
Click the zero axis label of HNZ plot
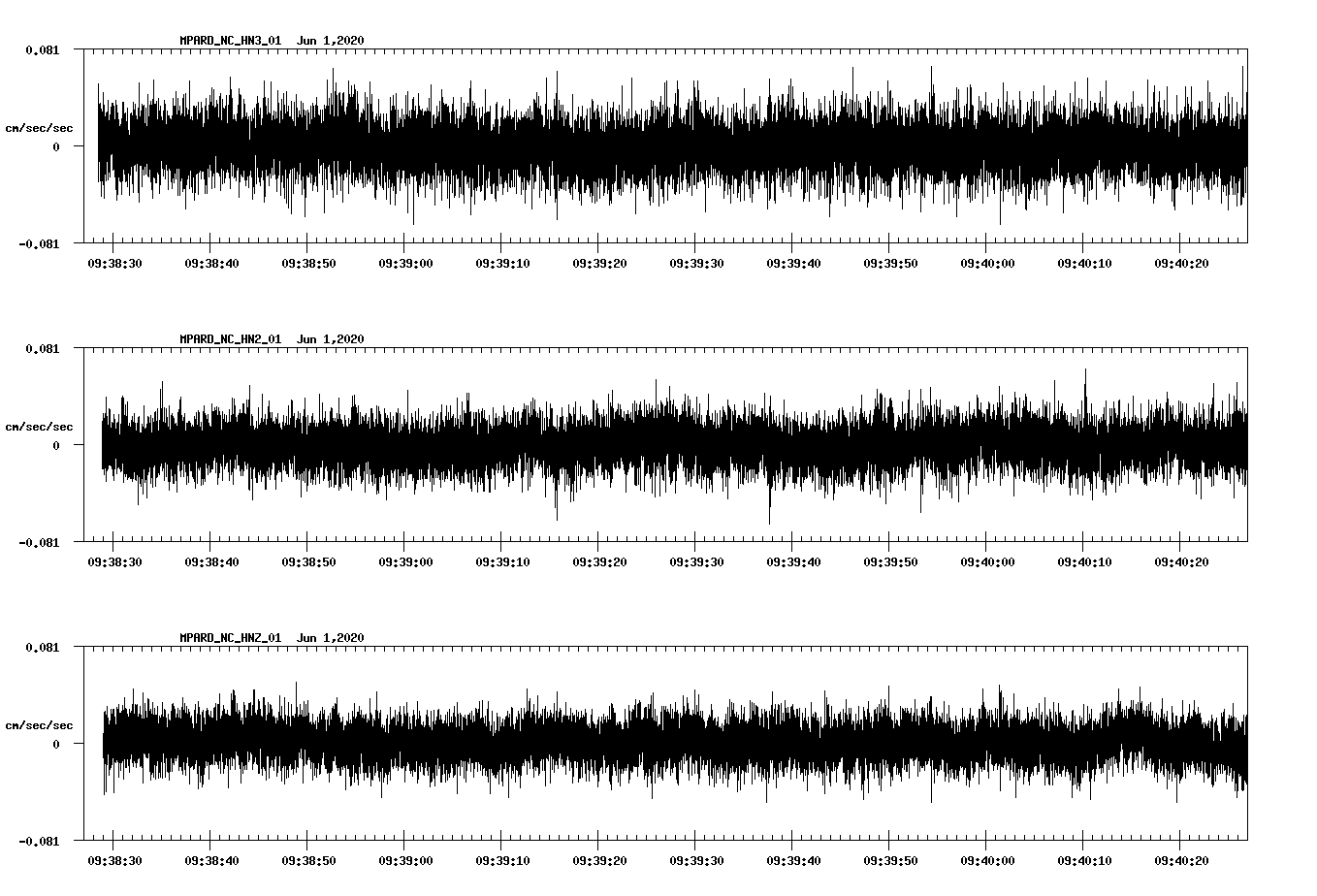[56, 745]
